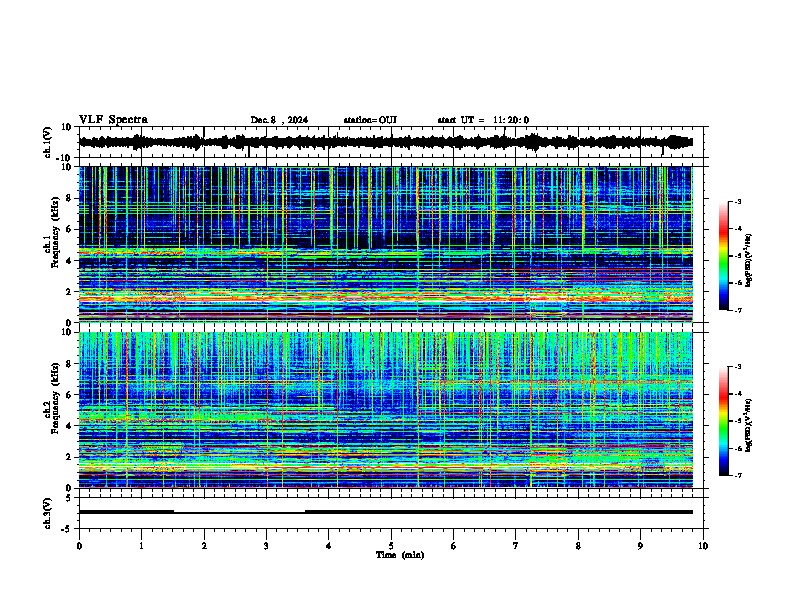Click the ch.2 "Frequency (kHz)" axis label
Image resolution: width=792 pixels, height=612 pixels.
click(x=55, y=398)
